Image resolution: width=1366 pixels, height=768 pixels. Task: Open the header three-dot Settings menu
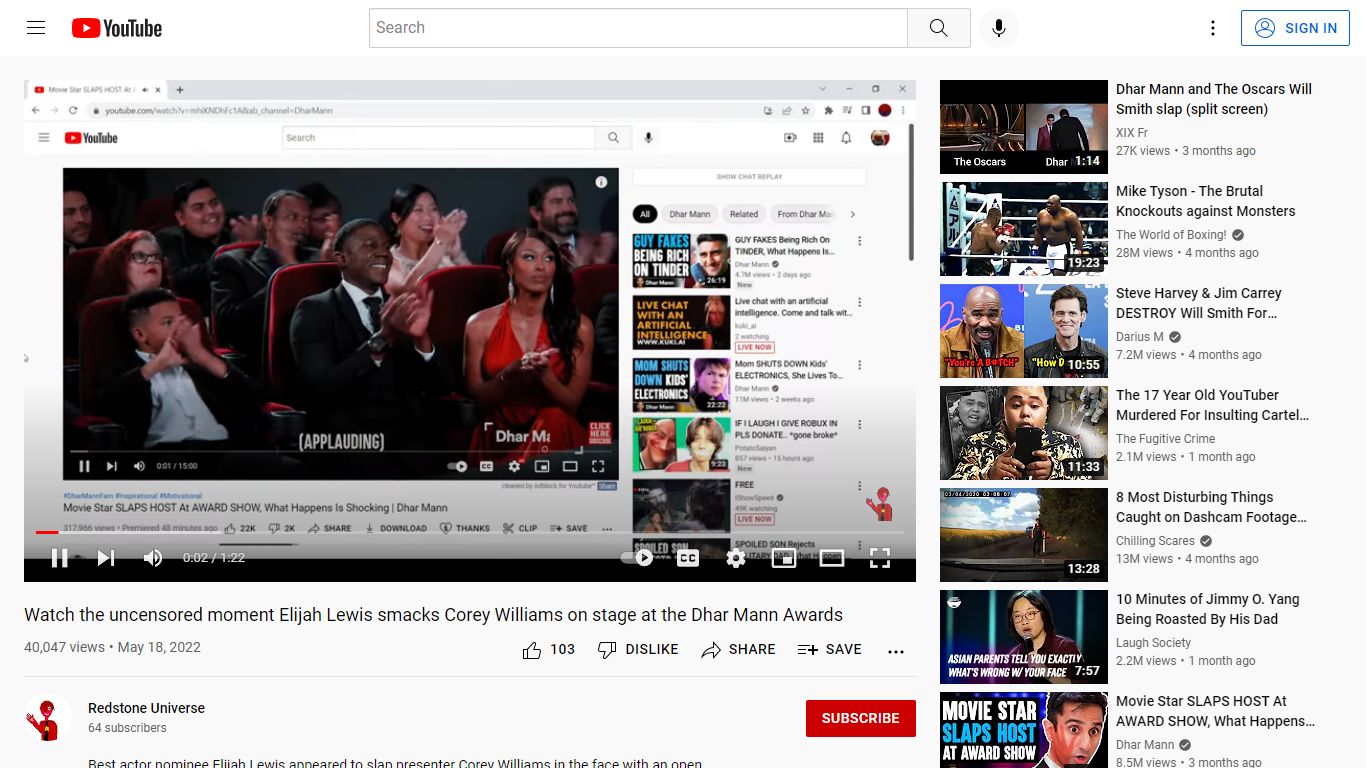pyautogui.click(x=1213, y=28)
